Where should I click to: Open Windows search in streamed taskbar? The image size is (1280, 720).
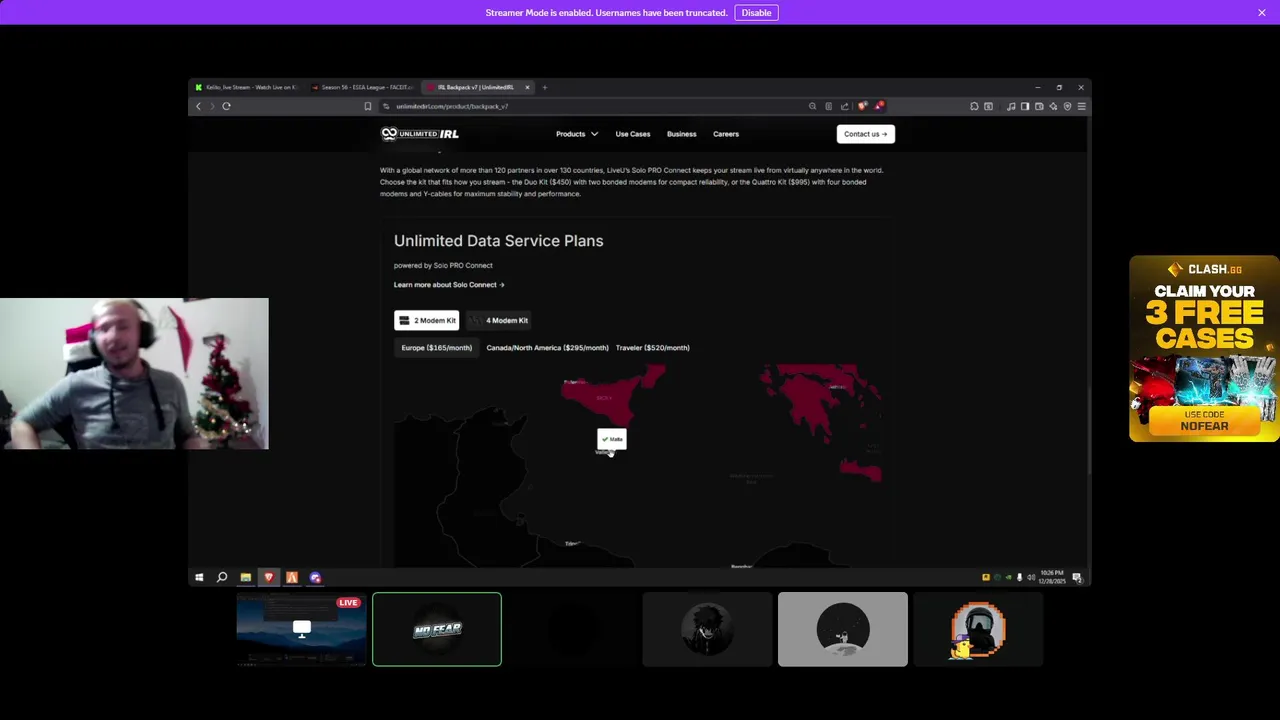click(222, 577)
